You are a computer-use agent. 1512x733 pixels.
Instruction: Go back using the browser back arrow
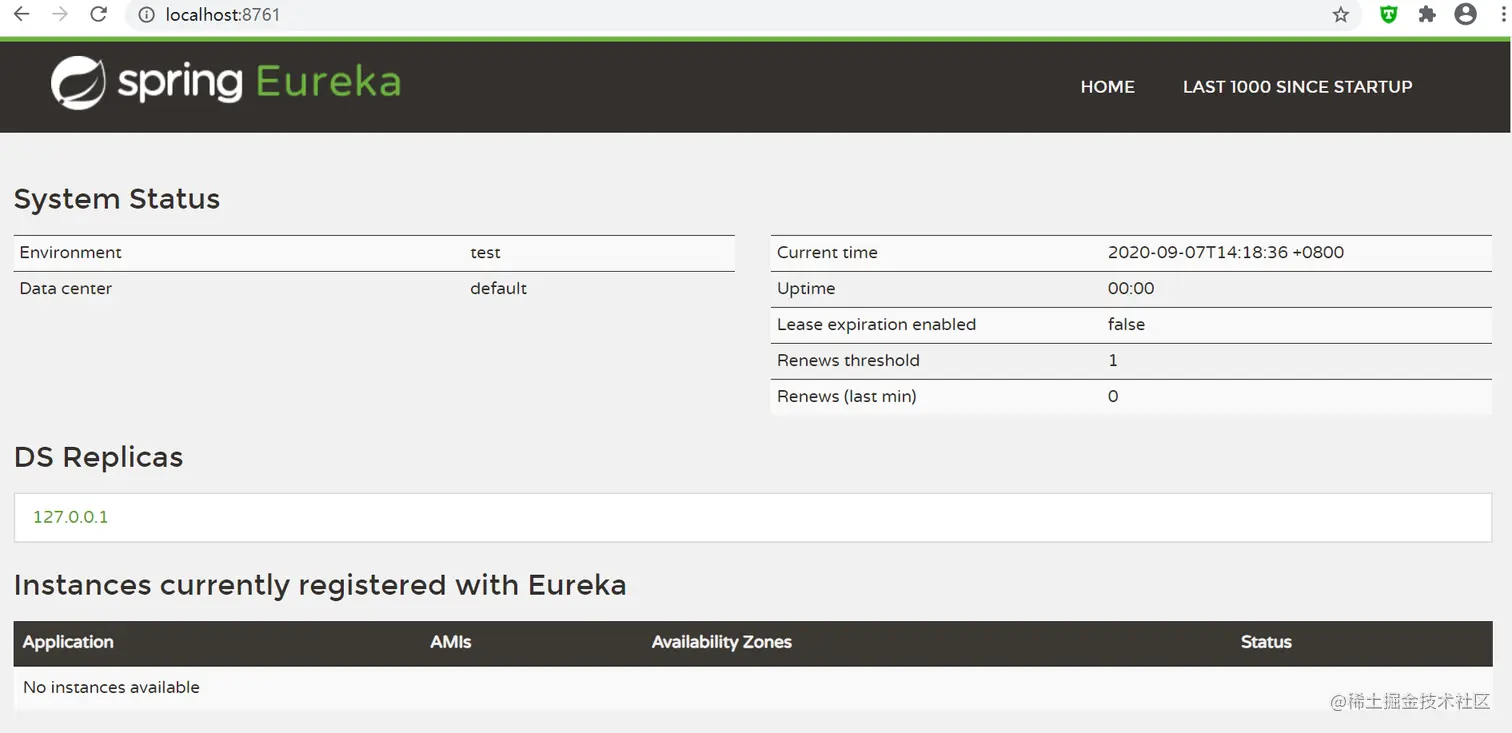(21, 15)
